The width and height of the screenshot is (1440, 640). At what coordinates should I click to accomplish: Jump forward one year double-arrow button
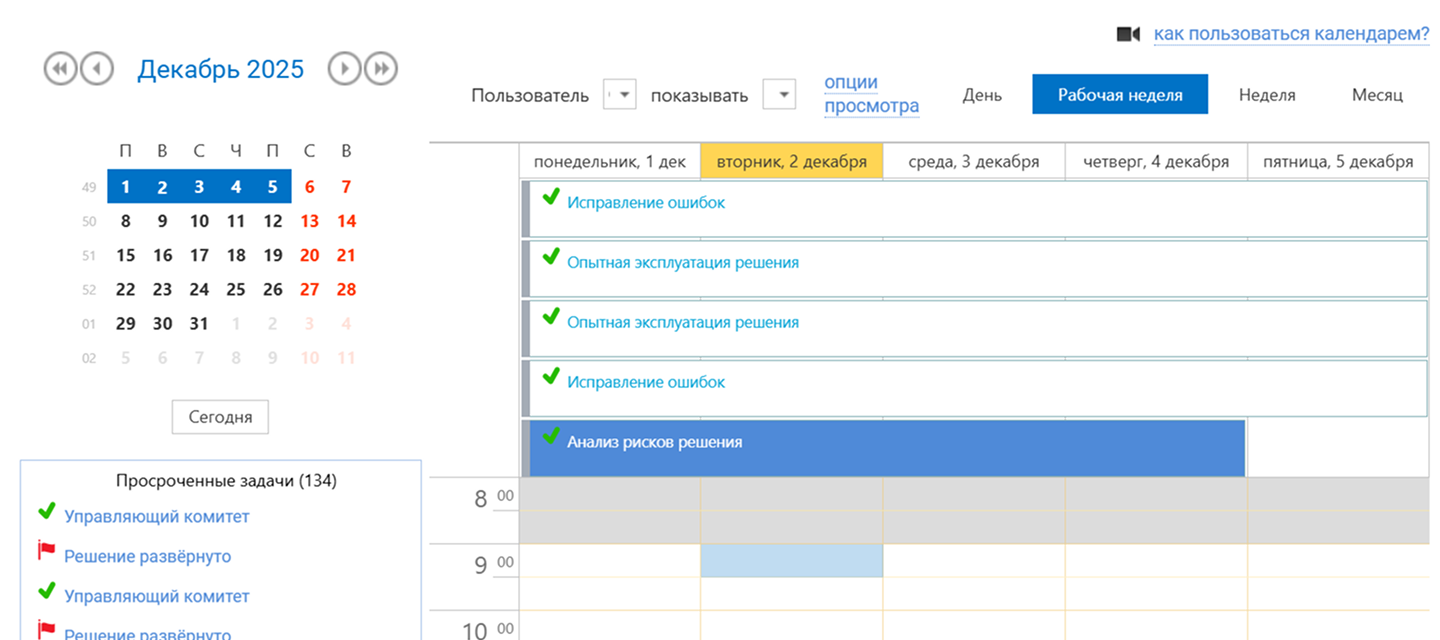(x=381, y=68)
